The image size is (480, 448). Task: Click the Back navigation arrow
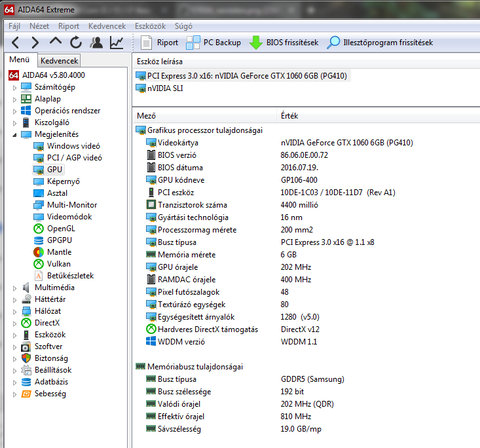pyautogui.click(x=15, y=43)
